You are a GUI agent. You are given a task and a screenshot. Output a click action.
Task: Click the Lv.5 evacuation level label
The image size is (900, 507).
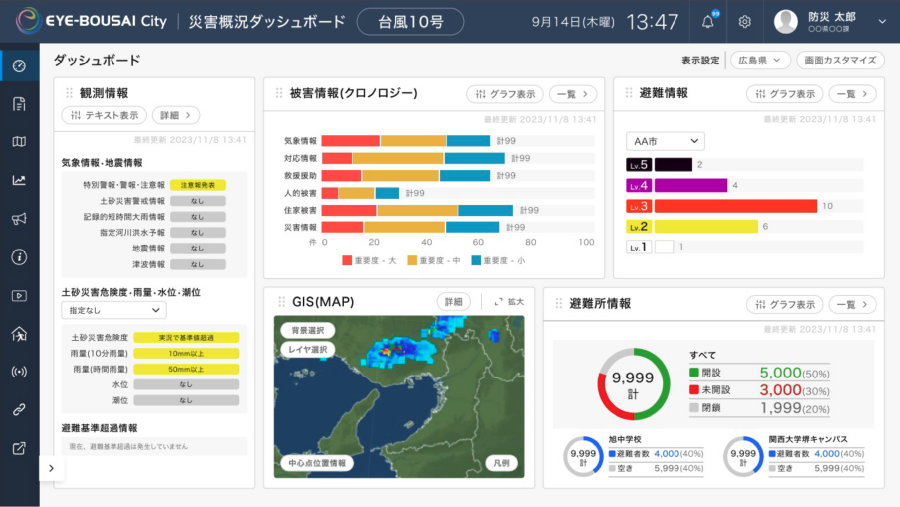(x=639, y=165)
